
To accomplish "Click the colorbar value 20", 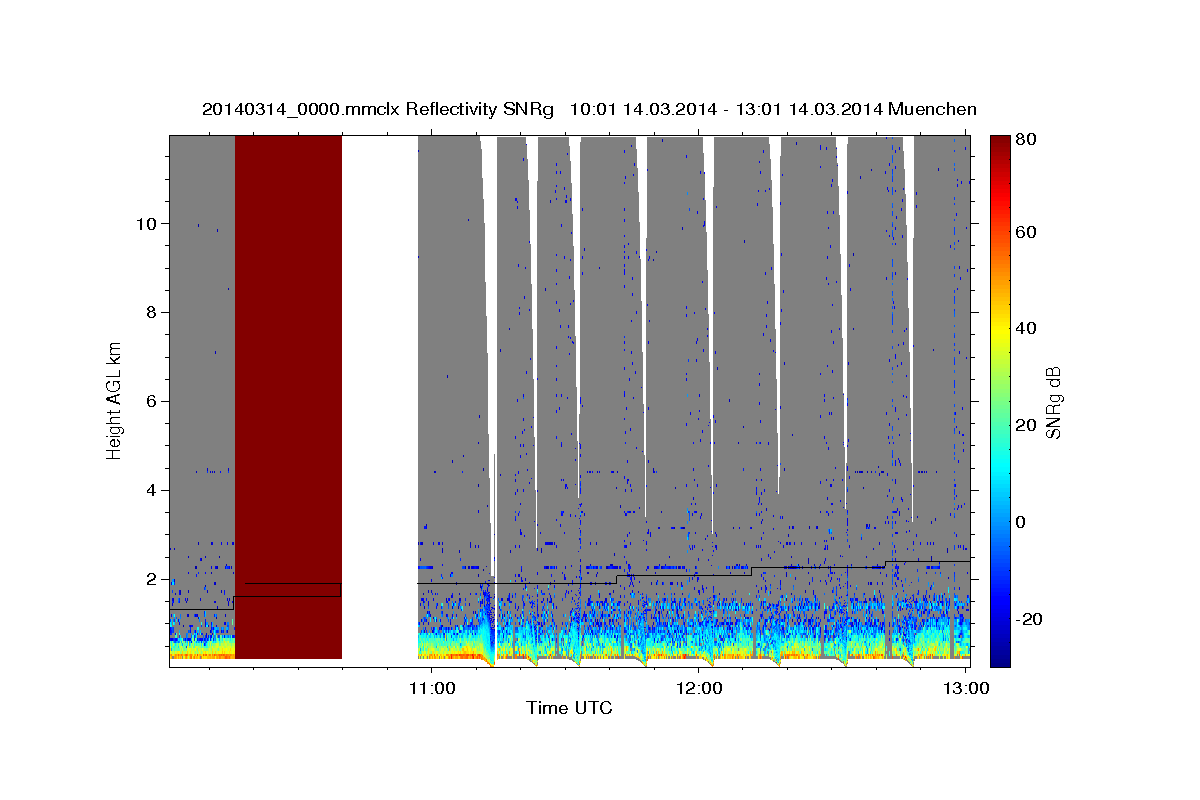I will [x=1025, y=425].
